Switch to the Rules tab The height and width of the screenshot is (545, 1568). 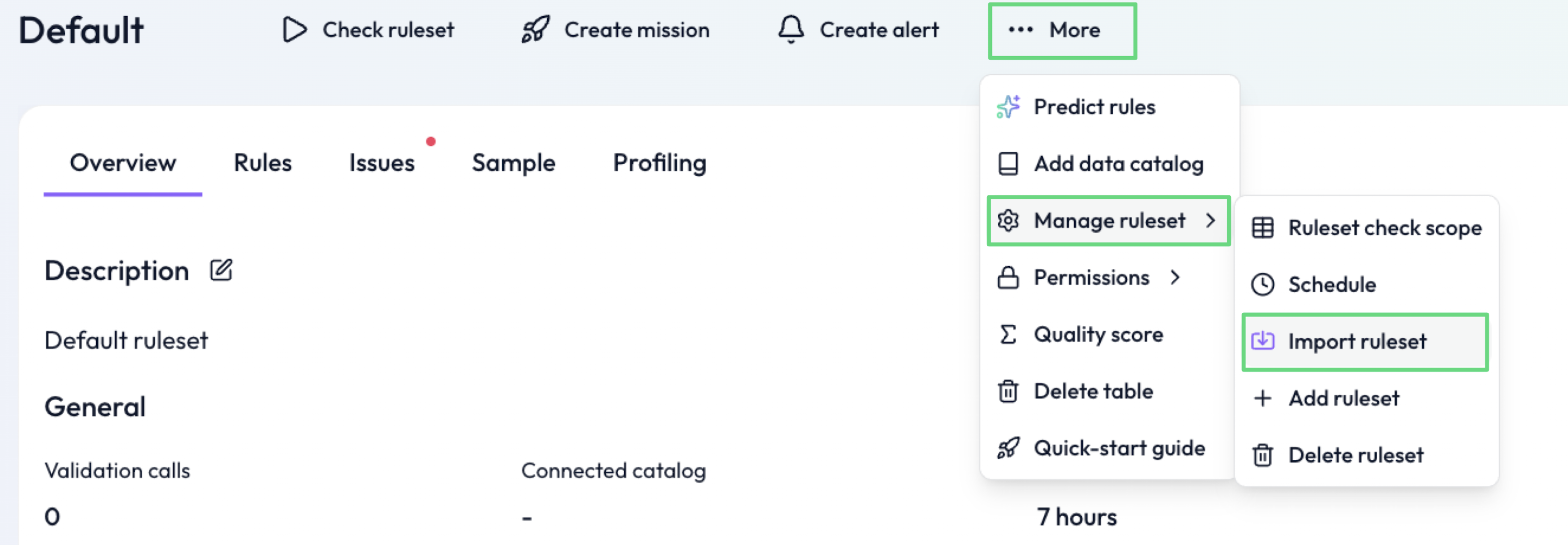pyautogui.click(x=262, y=163)
